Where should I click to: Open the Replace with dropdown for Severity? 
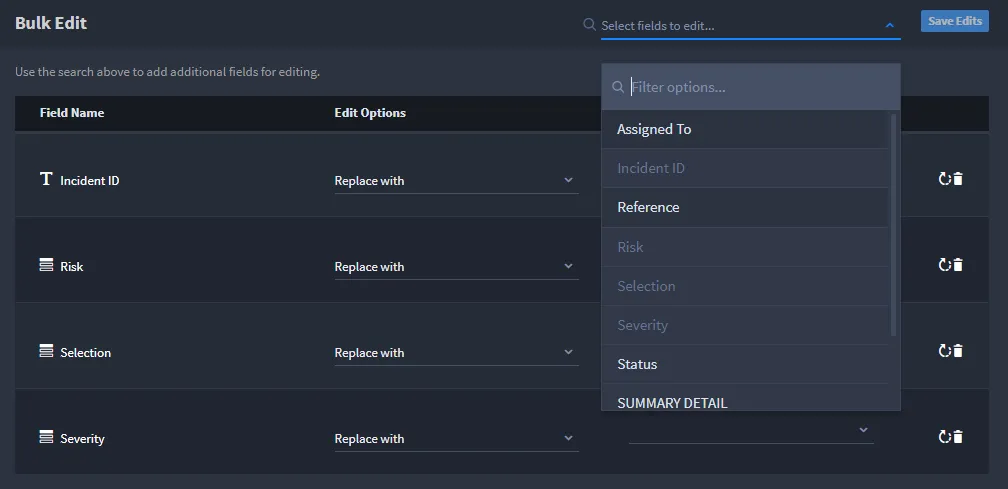coord(456,439)
